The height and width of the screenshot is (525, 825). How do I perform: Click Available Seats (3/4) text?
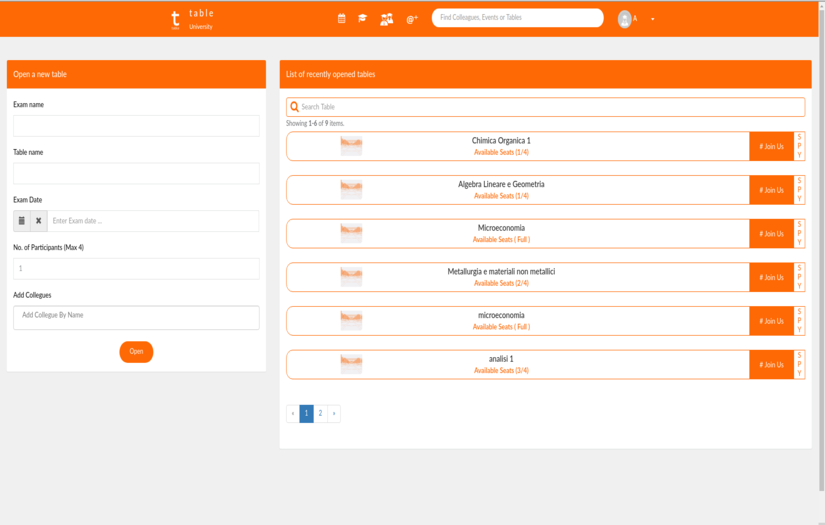(501, 370)
